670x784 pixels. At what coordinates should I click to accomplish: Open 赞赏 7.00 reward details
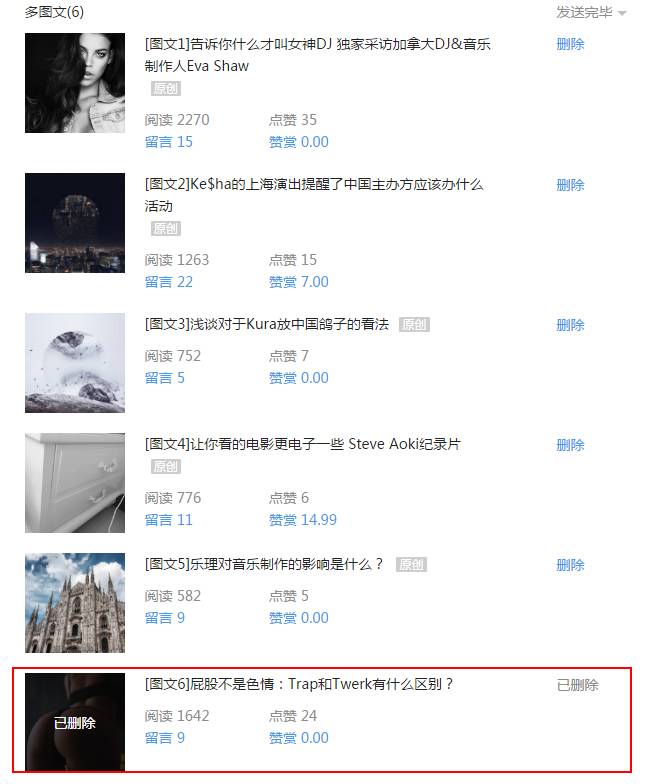(x=298, y=282)
